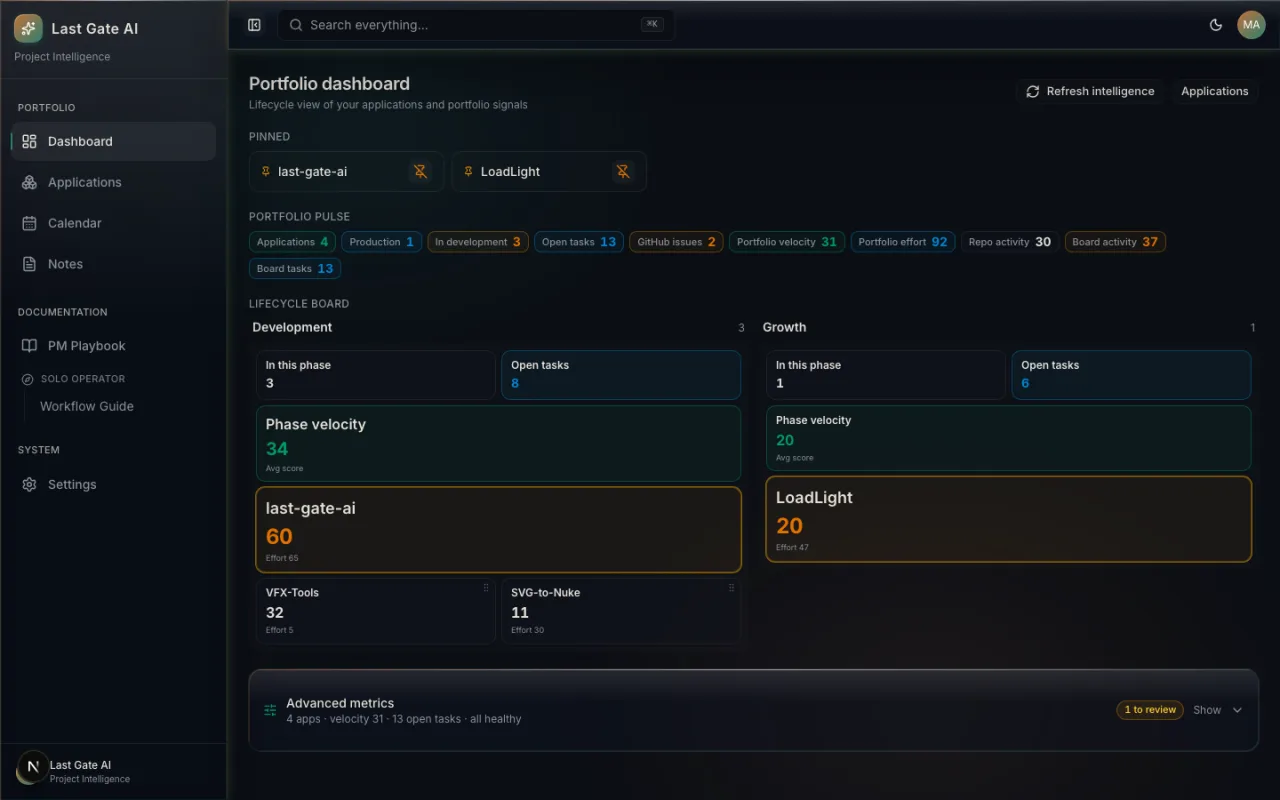The width and height of the screenshot is (1280, 800).
Task: Open Notes from the sidebar
Action: click(113, 264)
